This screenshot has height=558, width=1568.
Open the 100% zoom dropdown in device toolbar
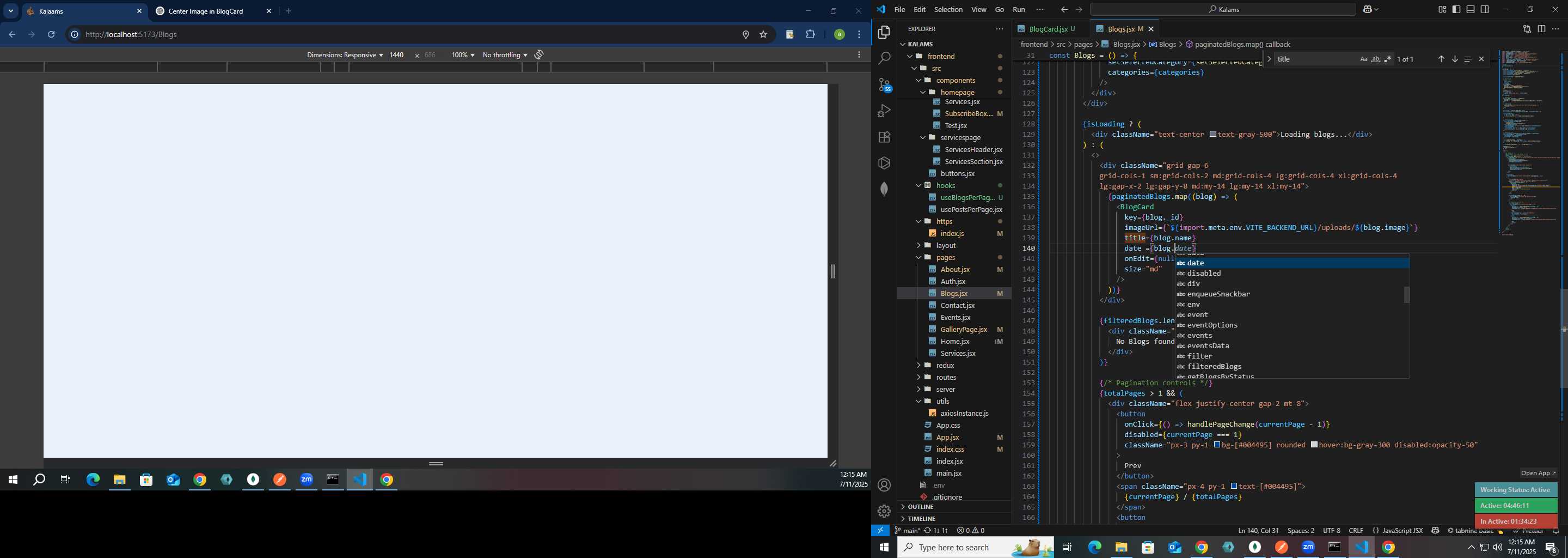(463, 56)
